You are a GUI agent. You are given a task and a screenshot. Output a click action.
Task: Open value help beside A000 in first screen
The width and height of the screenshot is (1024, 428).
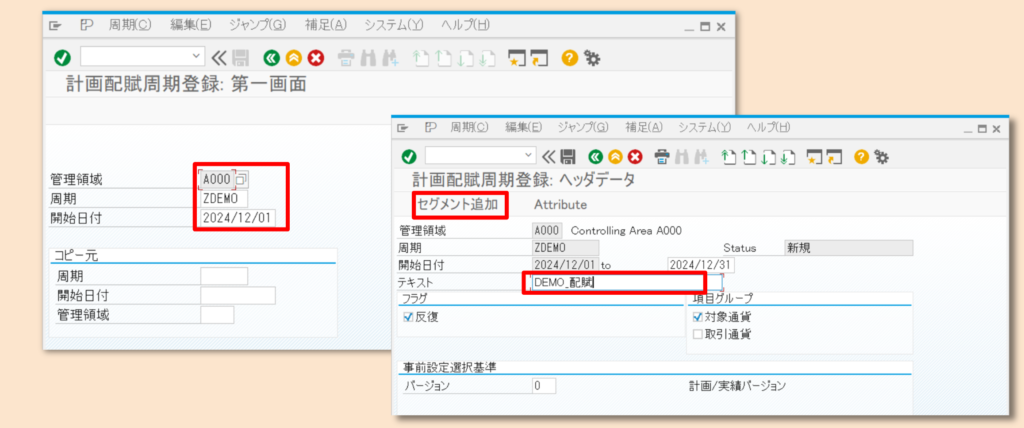pyautogui.click(x=242, y=179)
